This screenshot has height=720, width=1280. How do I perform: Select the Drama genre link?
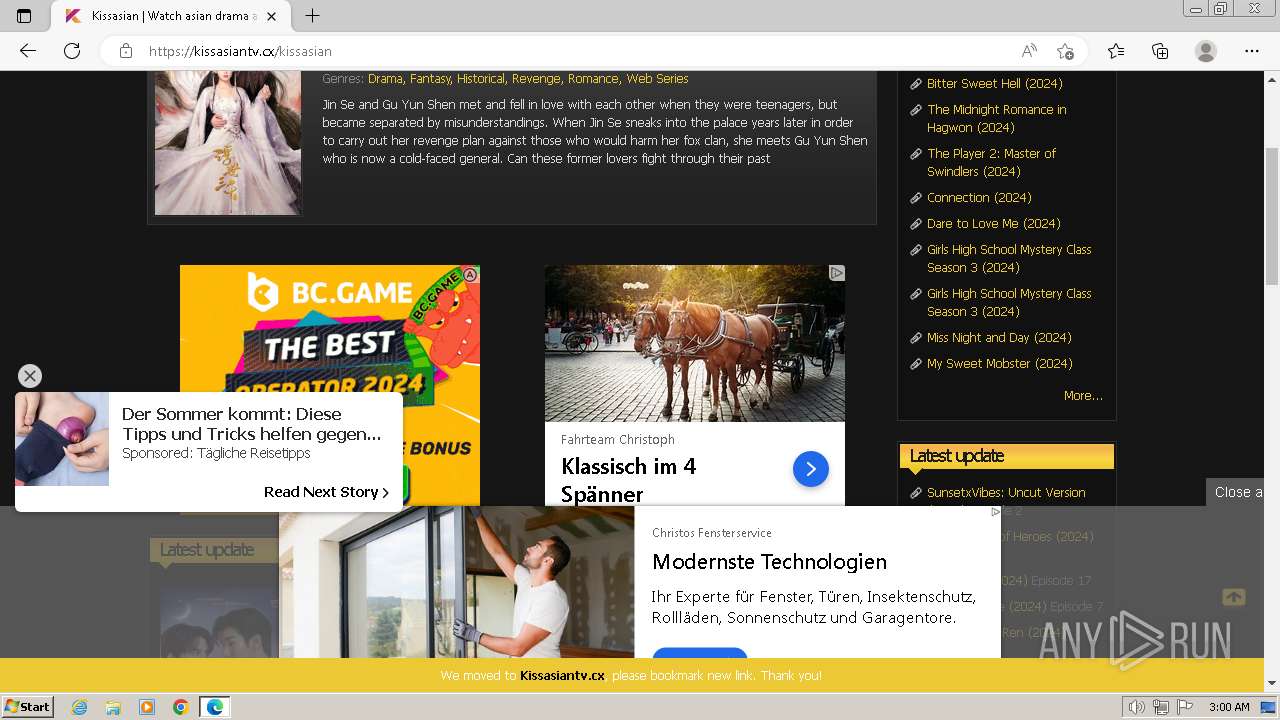pos(385,78)
